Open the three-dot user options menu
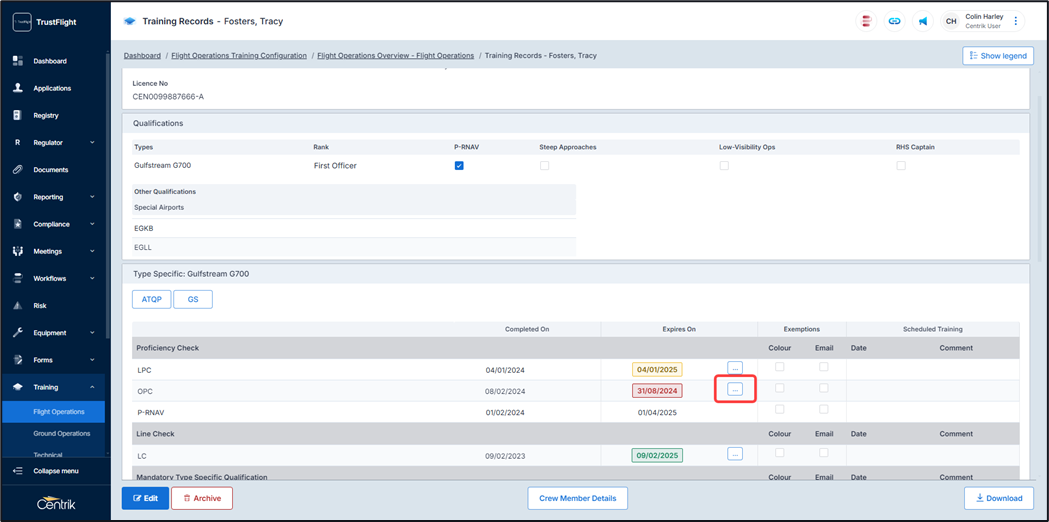Image resolution: width=1049 pixels, height=522 pixels. click(1016, 21)
